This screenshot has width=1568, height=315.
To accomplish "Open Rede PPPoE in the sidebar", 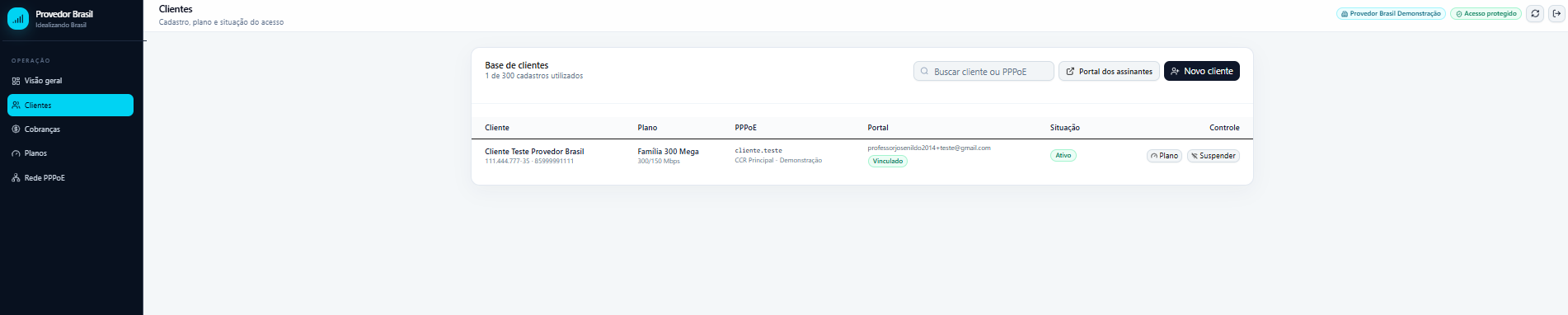I will (x=70, y=177).
